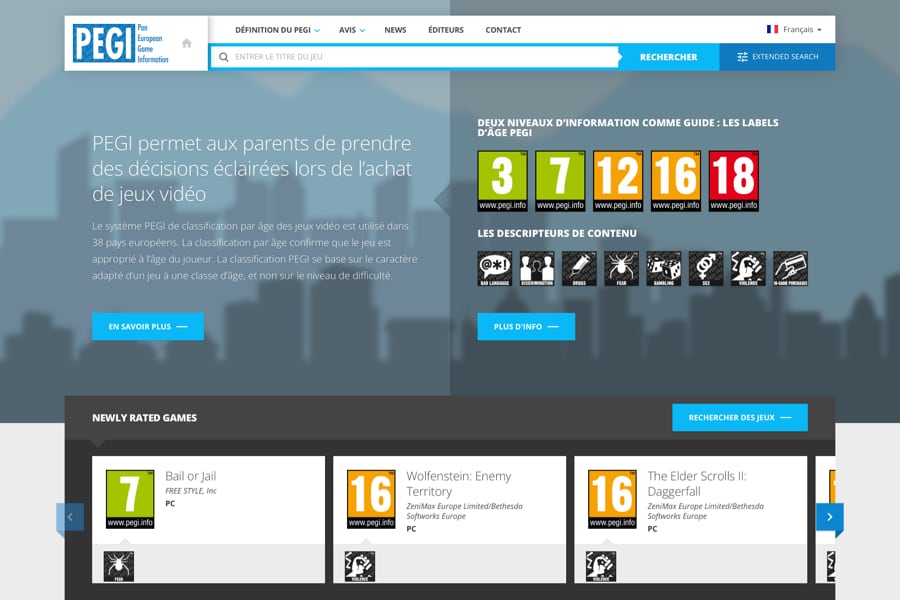Click the Discrimination descriptor icon
This screenshot has width=900, height=600.
pyautogui.click(x=536, y=268)
